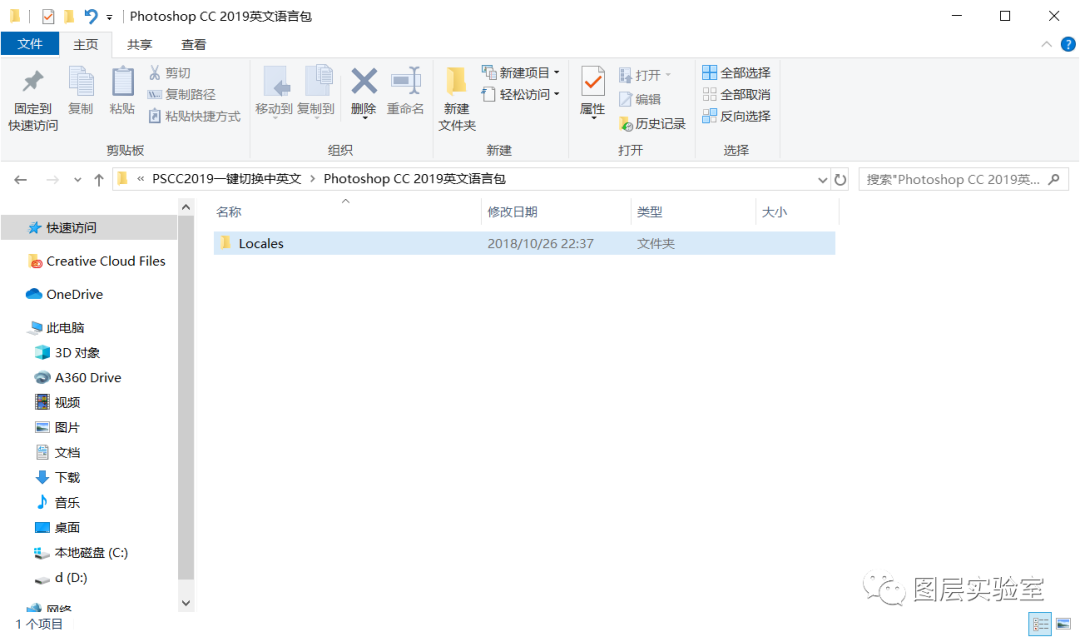Open the New item dropdown

coord(521,73)
